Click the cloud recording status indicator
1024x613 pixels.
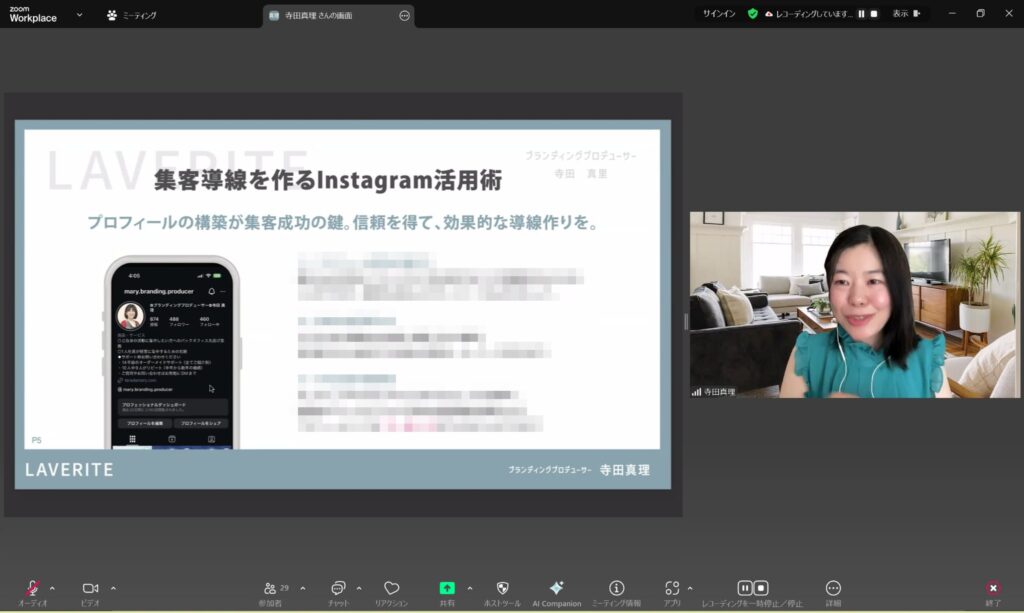(x=808, y=14)
